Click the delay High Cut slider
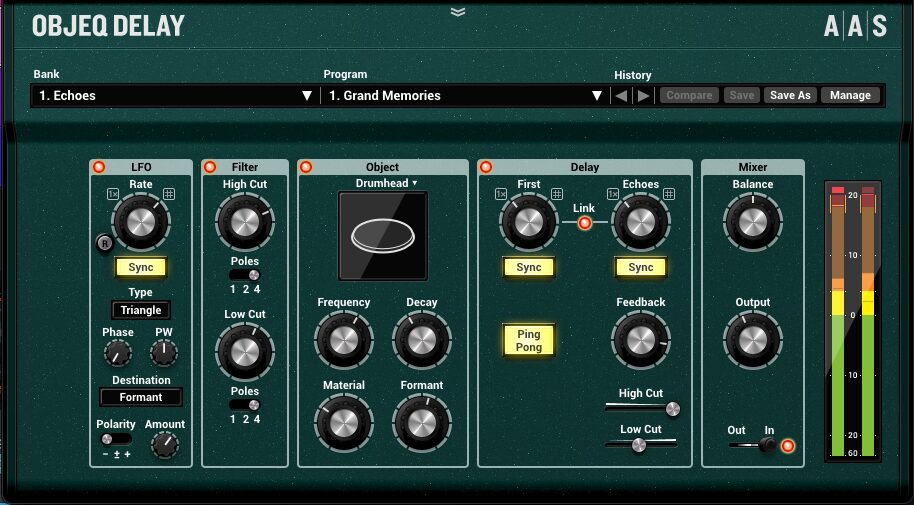Image resolution: width=914 pixels, height=505 pixels. [x=641, y=408]
